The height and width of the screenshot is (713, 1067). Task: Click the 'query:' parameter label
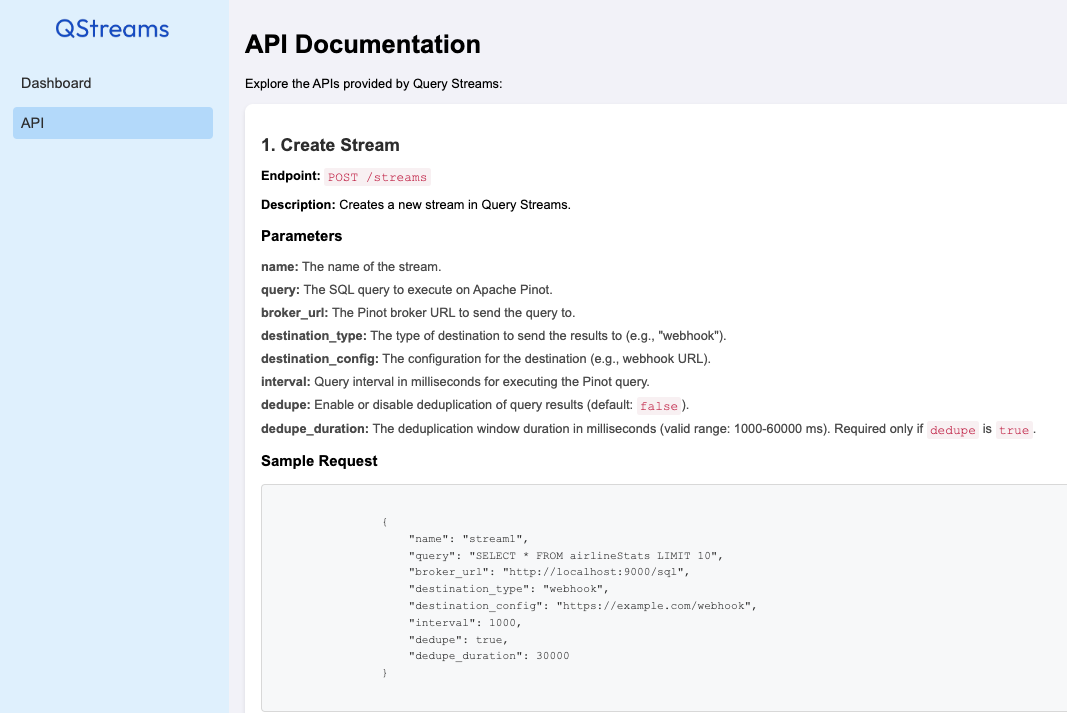(x=280, y=289)
